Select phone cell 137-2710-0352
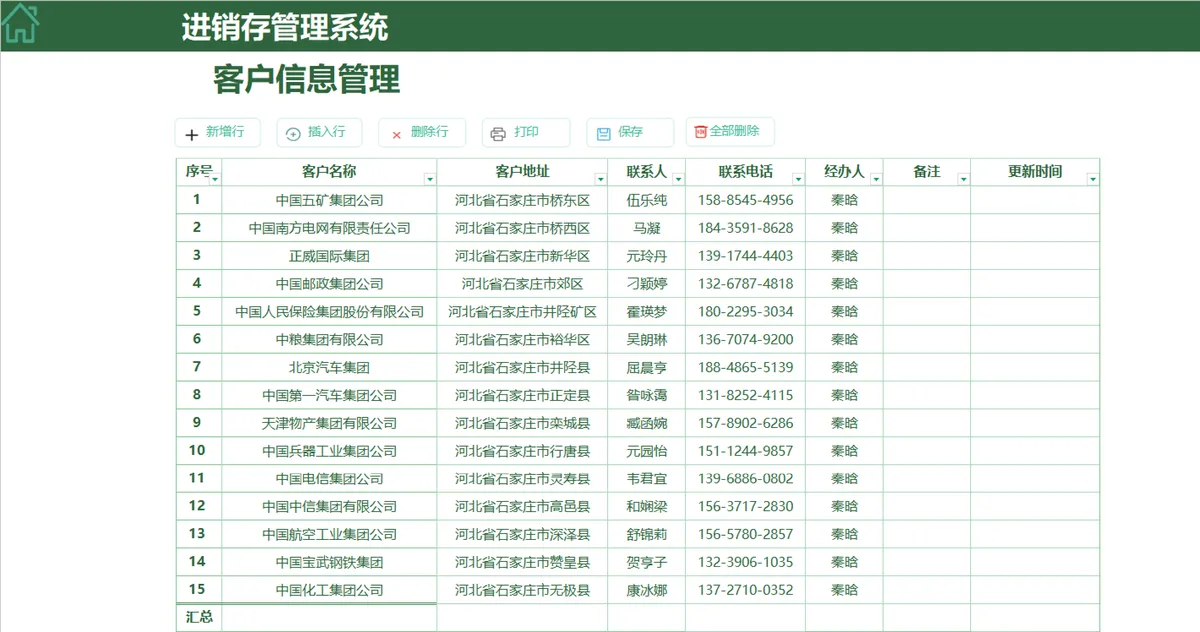The height and width of the screenshot is (632, 1200). 745,590
